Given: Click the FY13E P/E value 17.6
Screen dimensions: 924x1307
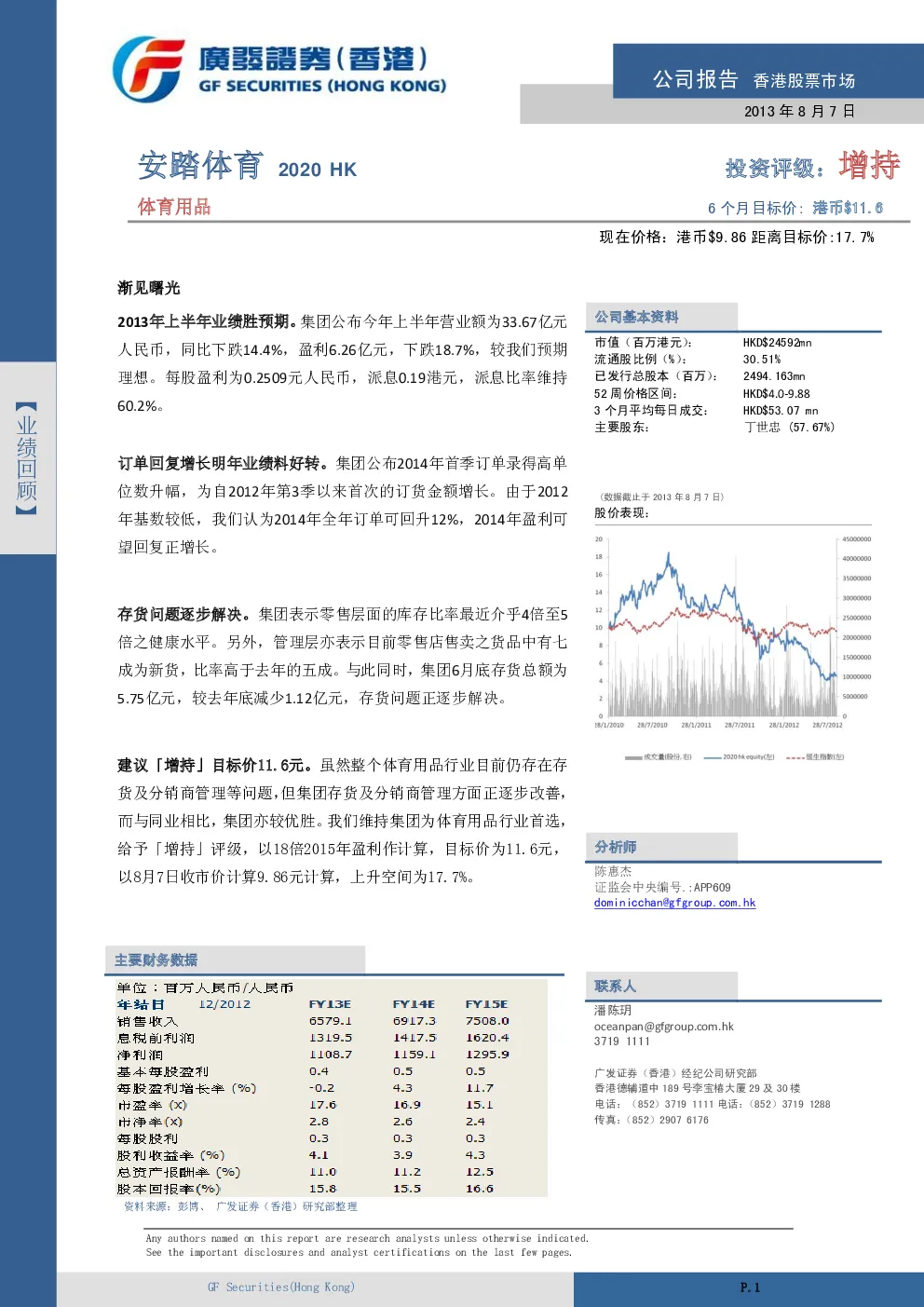Looking at the screenshot, I should 323,1105.
